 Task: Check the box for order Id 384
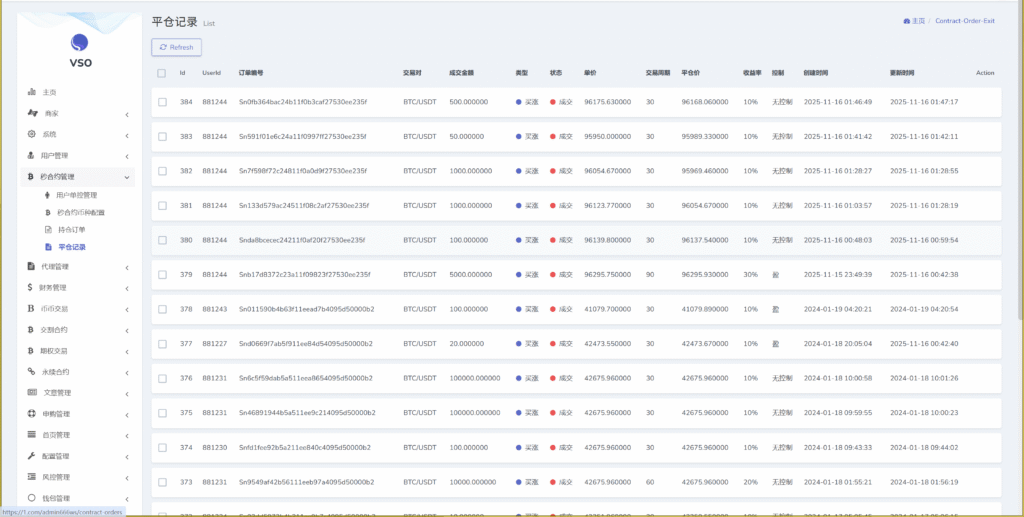tap(162, 102)
